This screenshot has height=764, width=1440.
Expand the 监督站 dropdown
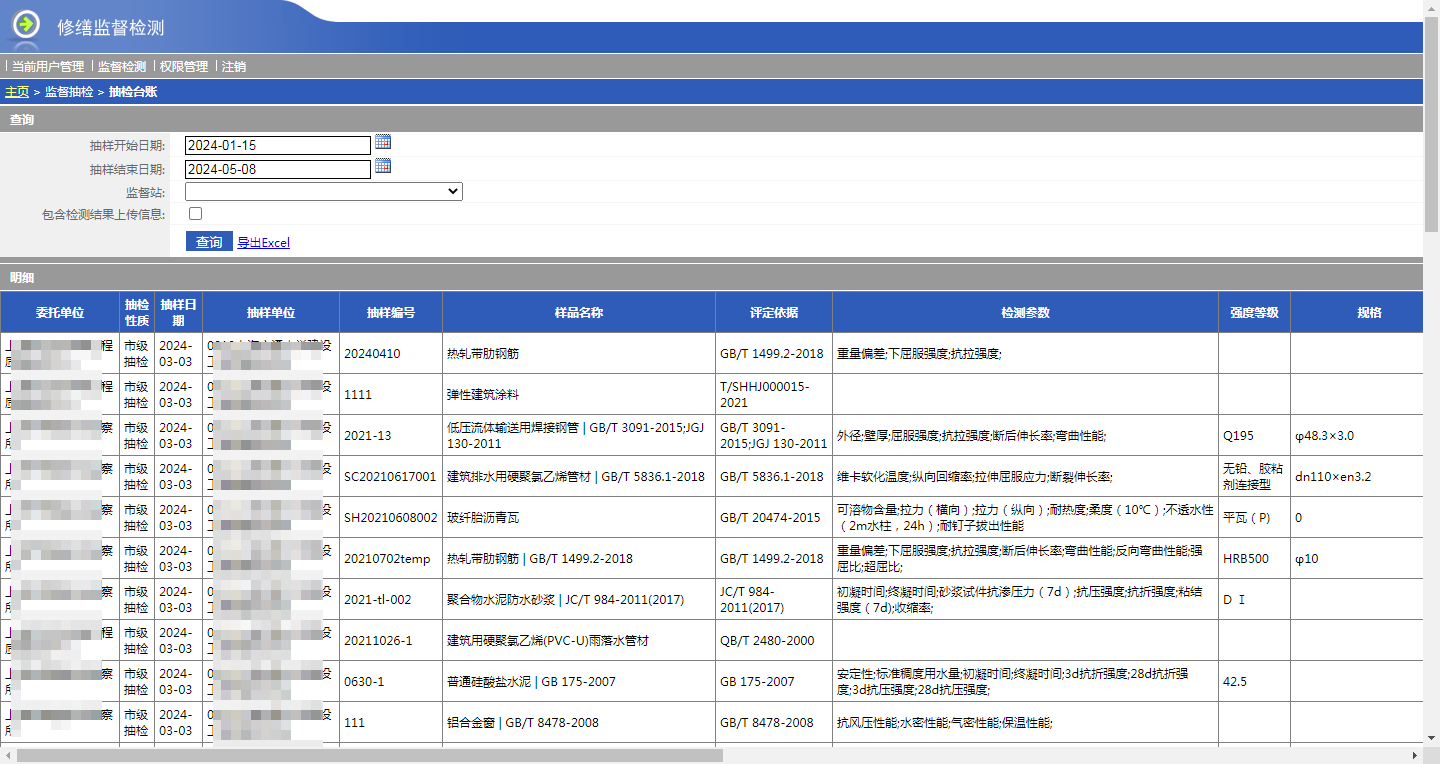pyautogui.click(x=324, y=191)
